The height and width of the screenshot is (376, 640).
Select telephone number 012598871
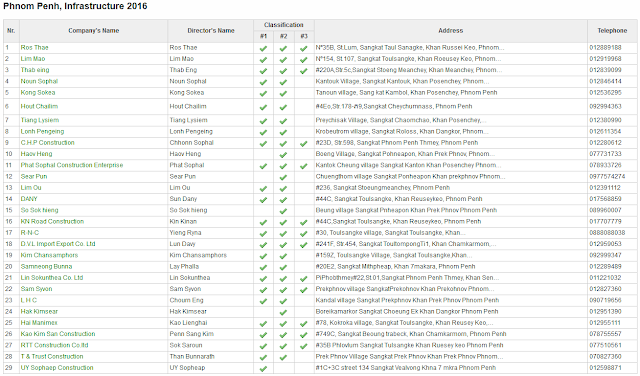point(605,367)
